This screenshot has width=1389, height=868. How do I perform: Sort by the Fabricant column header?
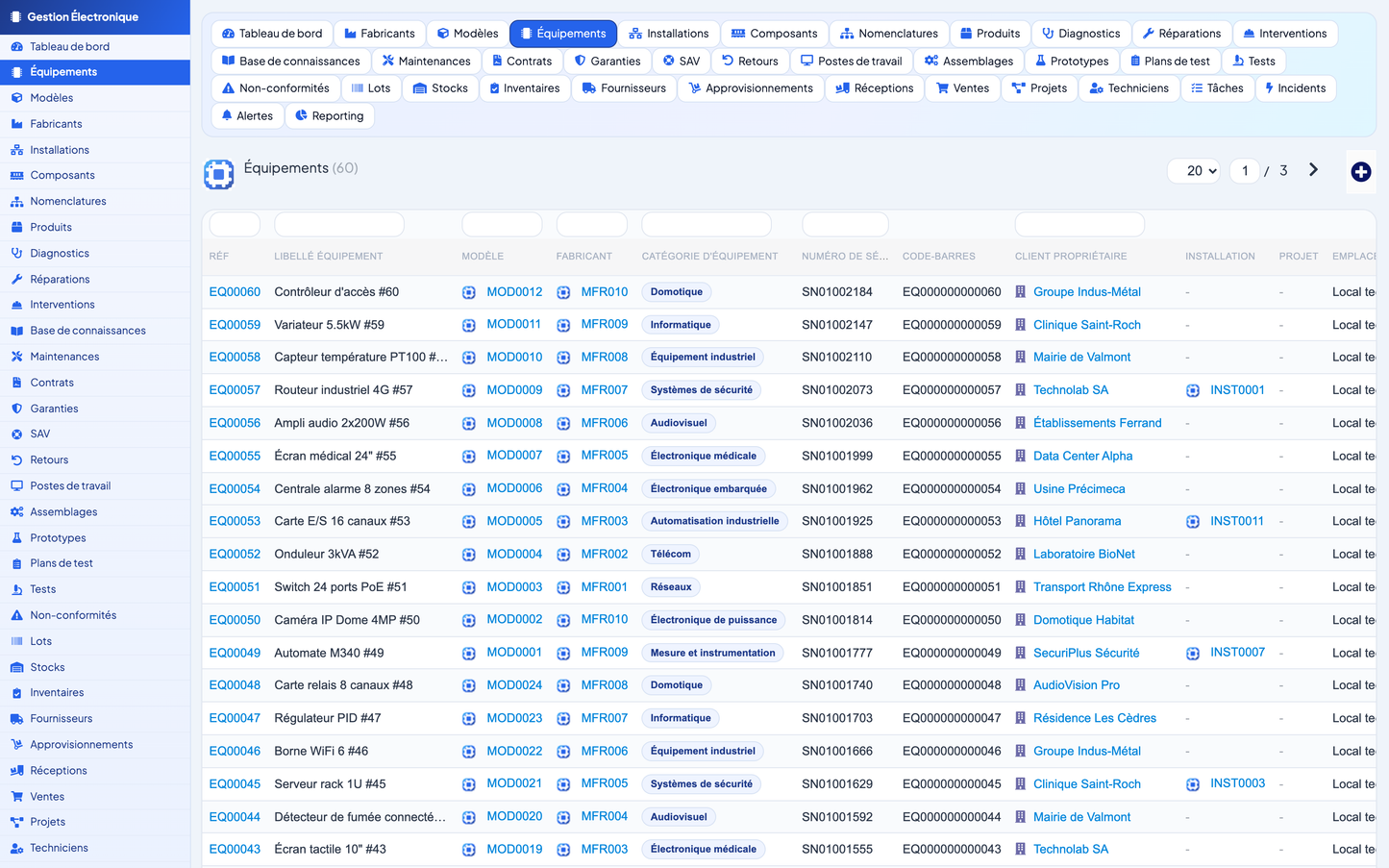coord(583,257)
